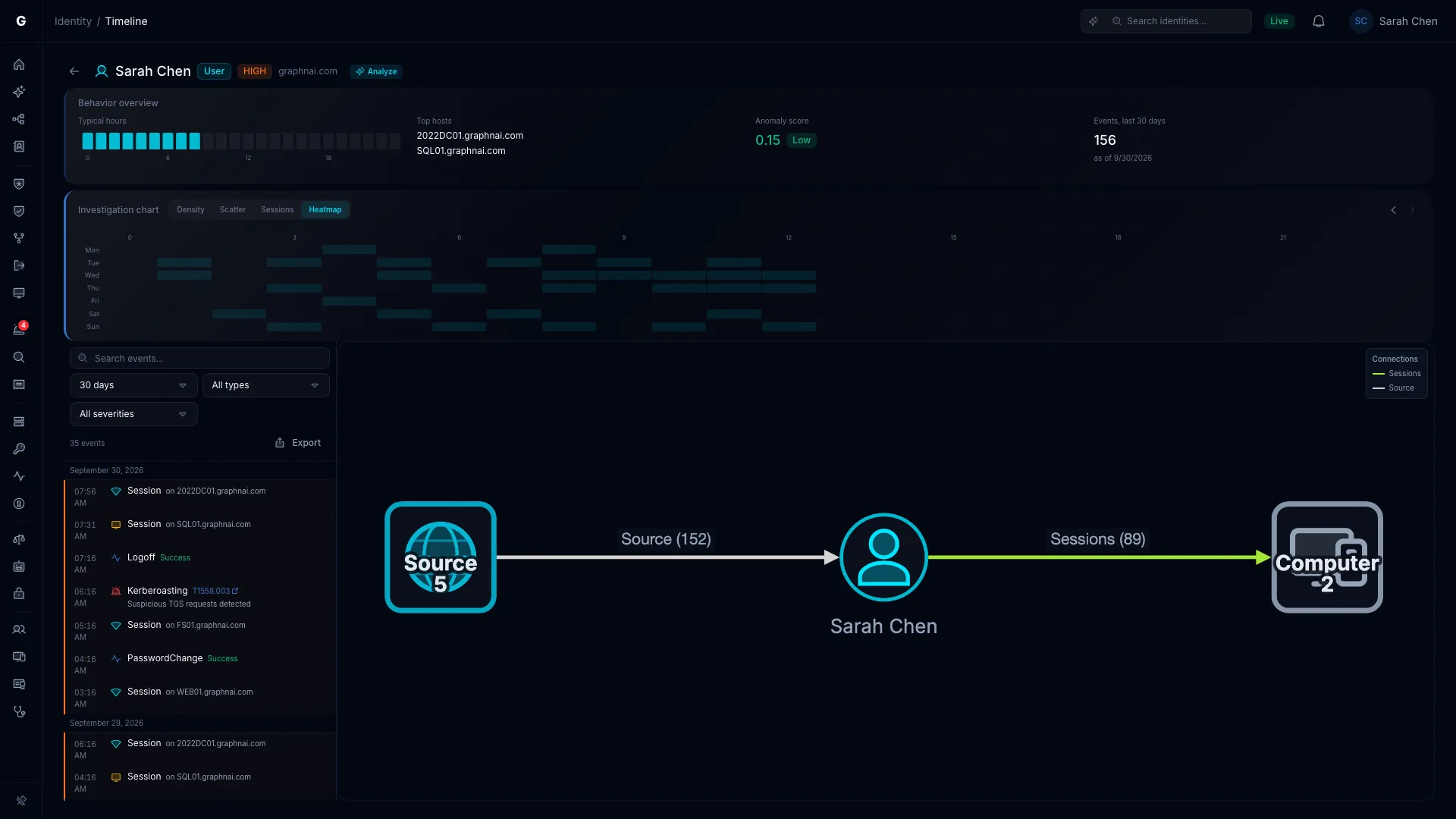Open the notifications bell
The width and height of the screenshot is (1456, 819).
[1319, 21]
